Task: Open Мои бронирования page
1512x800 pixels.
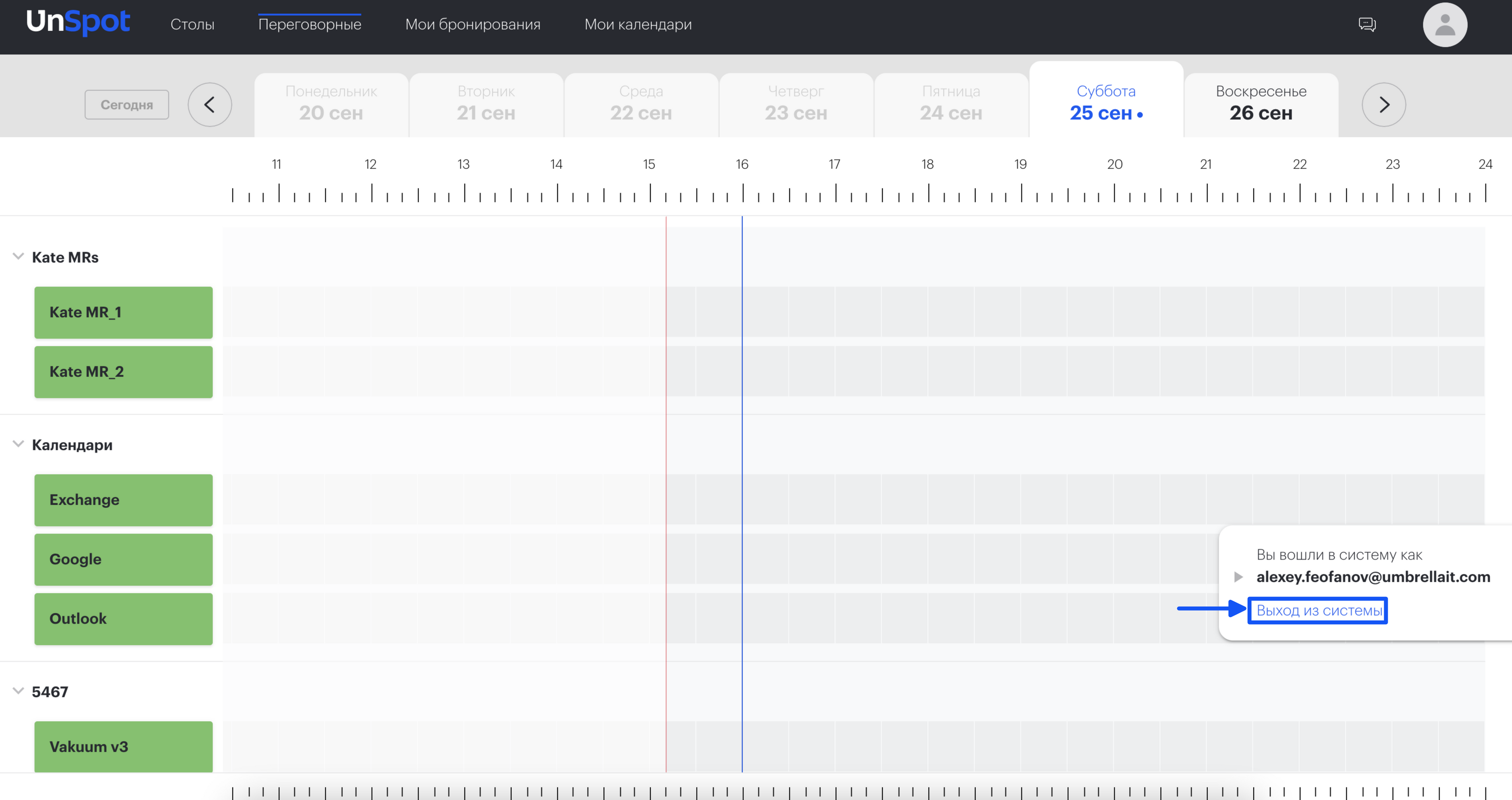Action: [472, 24]
